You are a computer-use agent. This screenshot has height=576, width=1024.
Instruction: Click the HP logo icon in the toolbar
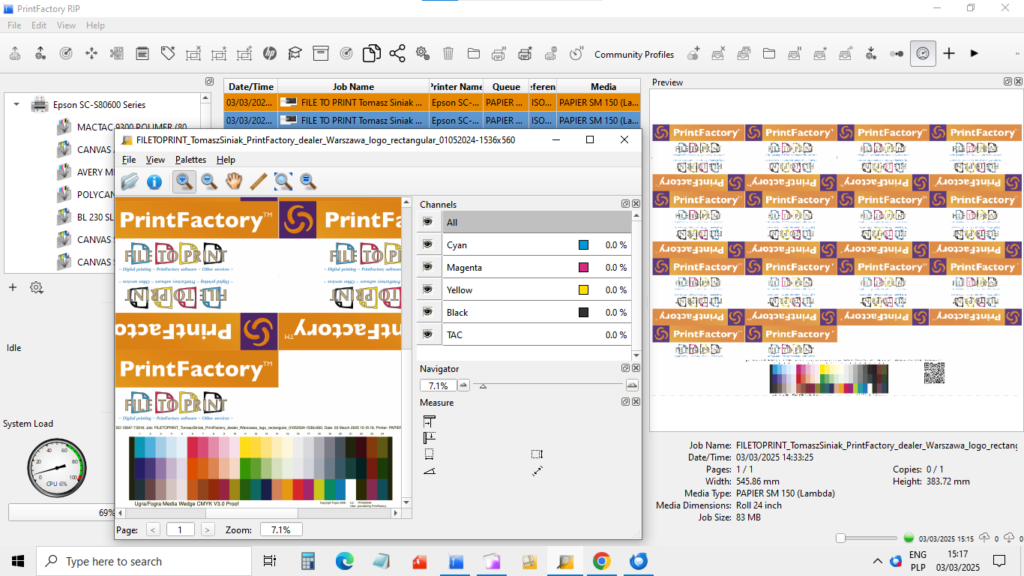(x=267, y=54)
